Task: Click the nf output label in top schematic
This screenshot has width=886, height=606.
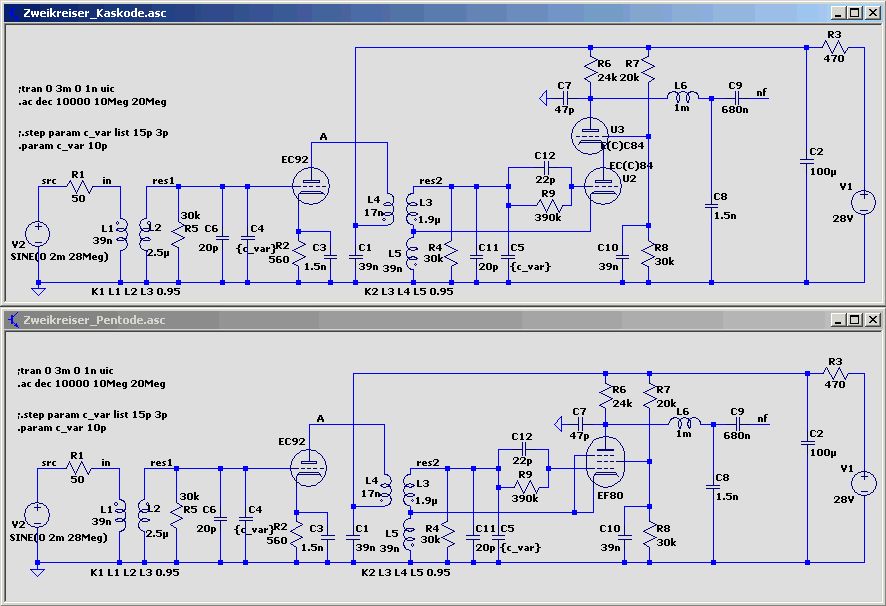Action: 762,92
